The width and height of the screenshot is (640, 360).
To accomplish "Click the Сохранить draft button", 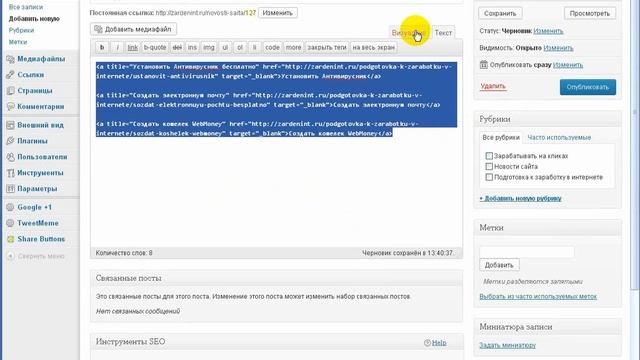I will 500,13.
